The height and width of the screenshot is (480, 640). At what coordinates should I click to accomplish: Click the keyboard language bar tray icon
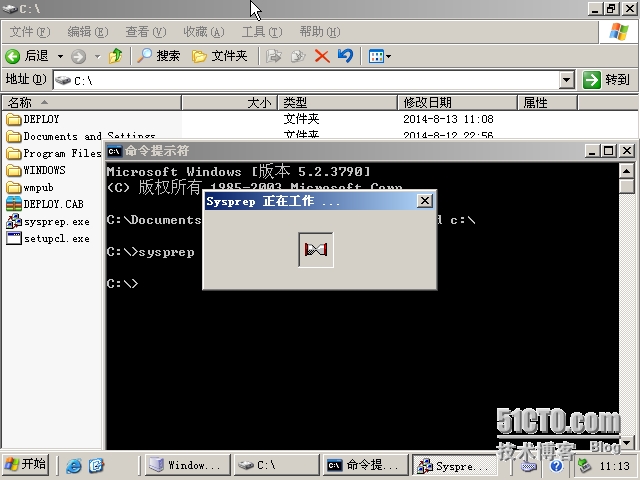click(529, 466)
